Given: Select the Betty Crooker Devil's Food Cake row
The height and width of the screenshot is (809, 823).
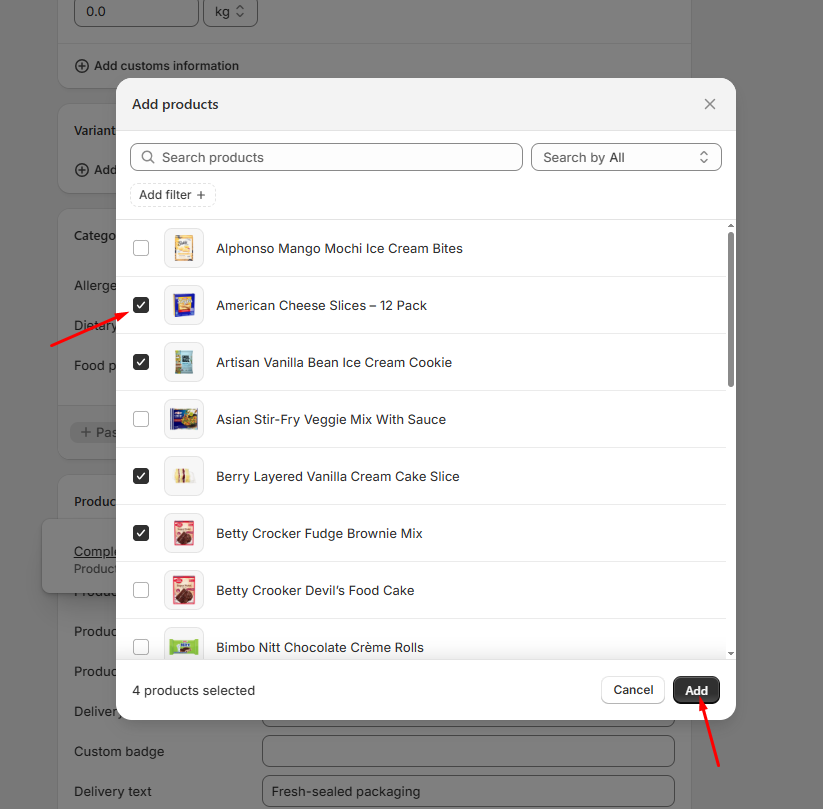Looking at the screenshot, I should click(314, 590).
